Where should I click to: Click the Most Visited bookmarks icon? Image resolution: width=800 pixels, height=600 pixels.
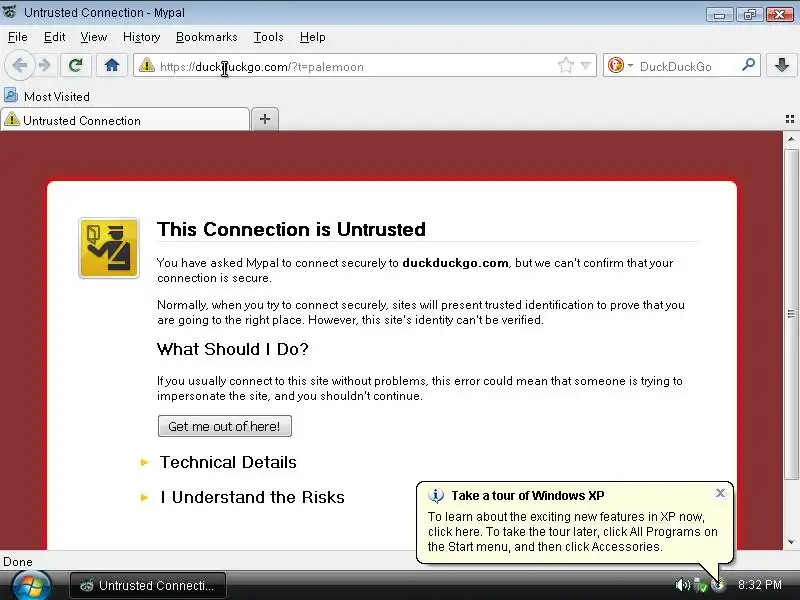tap(11, 95)
